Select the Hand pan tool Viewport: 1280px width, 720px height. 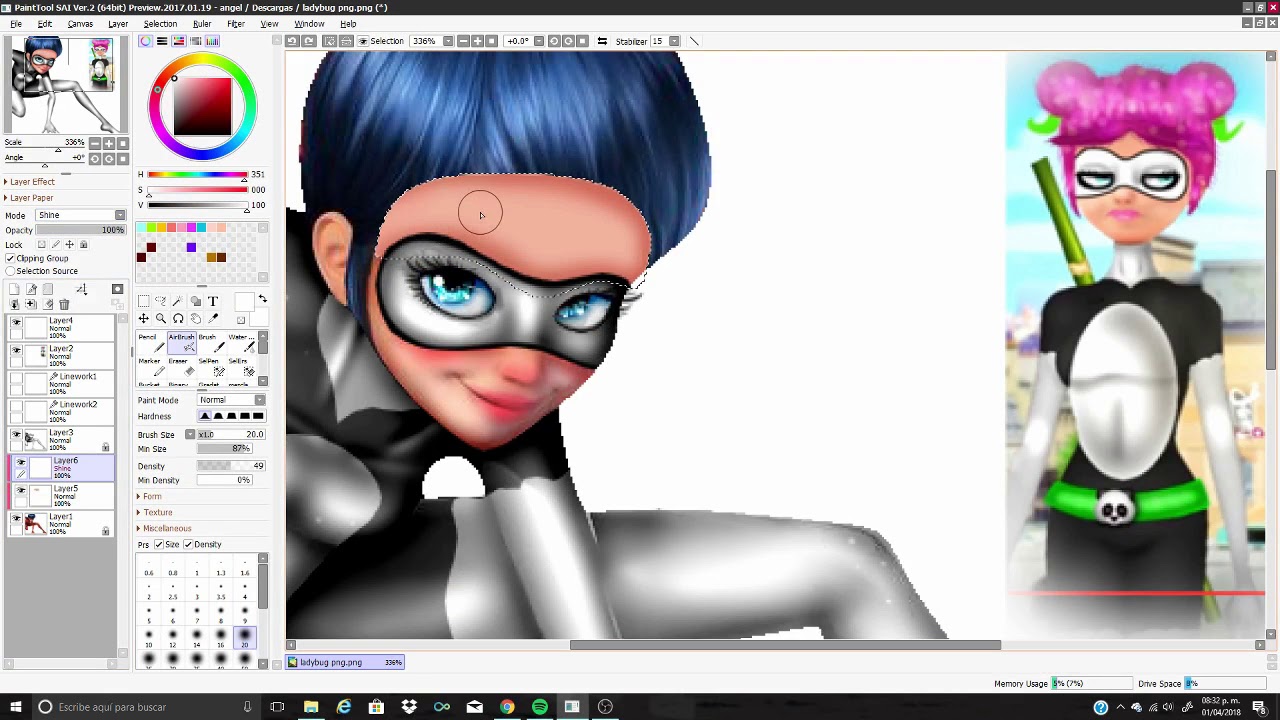click(x=196, y=319)
